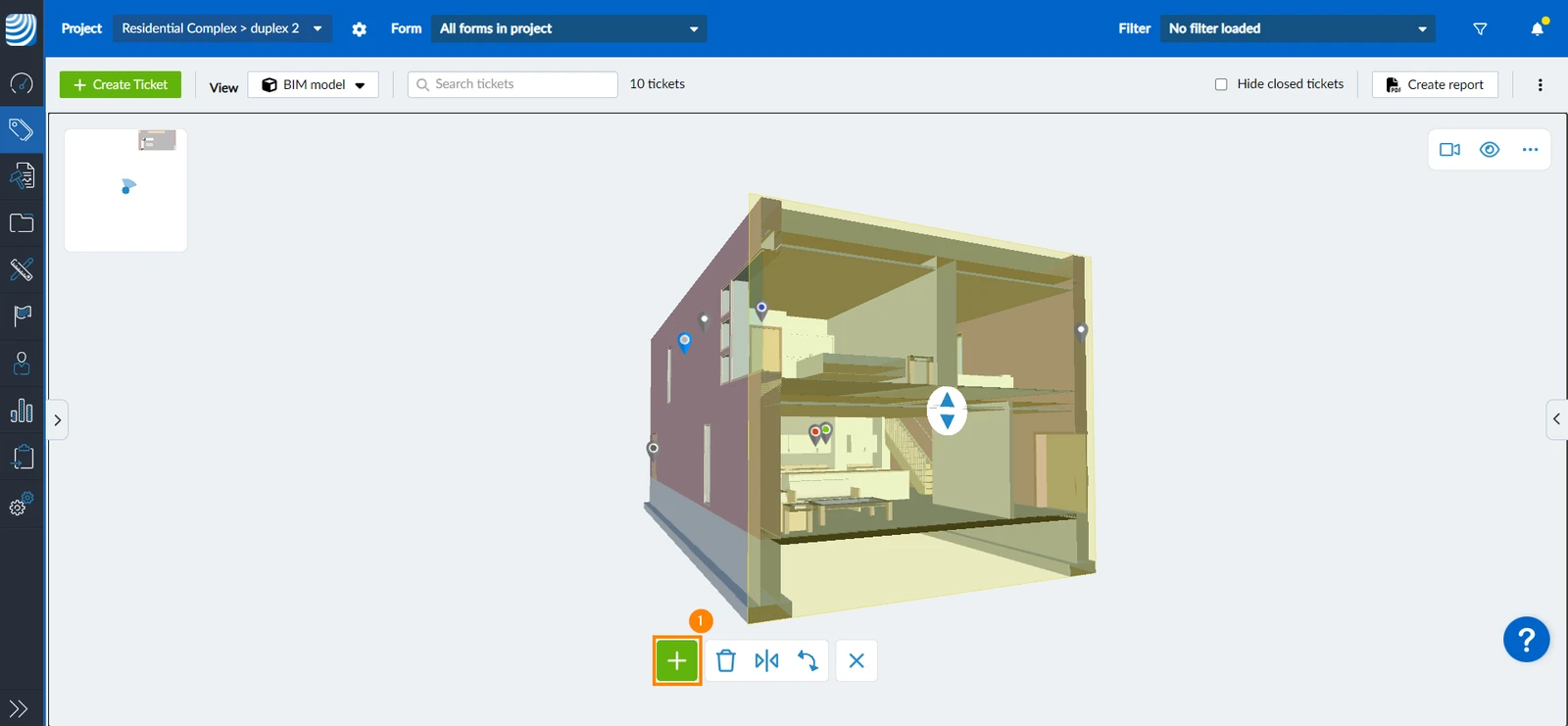Delete section plane with trash icon
The image size is (1568, 726).
click(x=725, y=660)
